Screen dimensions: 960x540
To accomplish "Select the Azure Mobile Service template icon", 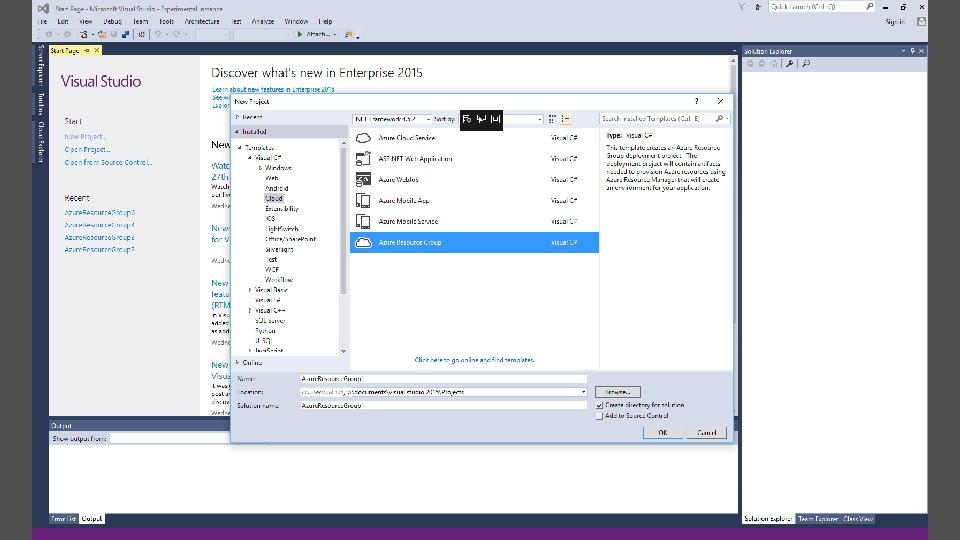I will pyautogui.click(x=363, y=221).
